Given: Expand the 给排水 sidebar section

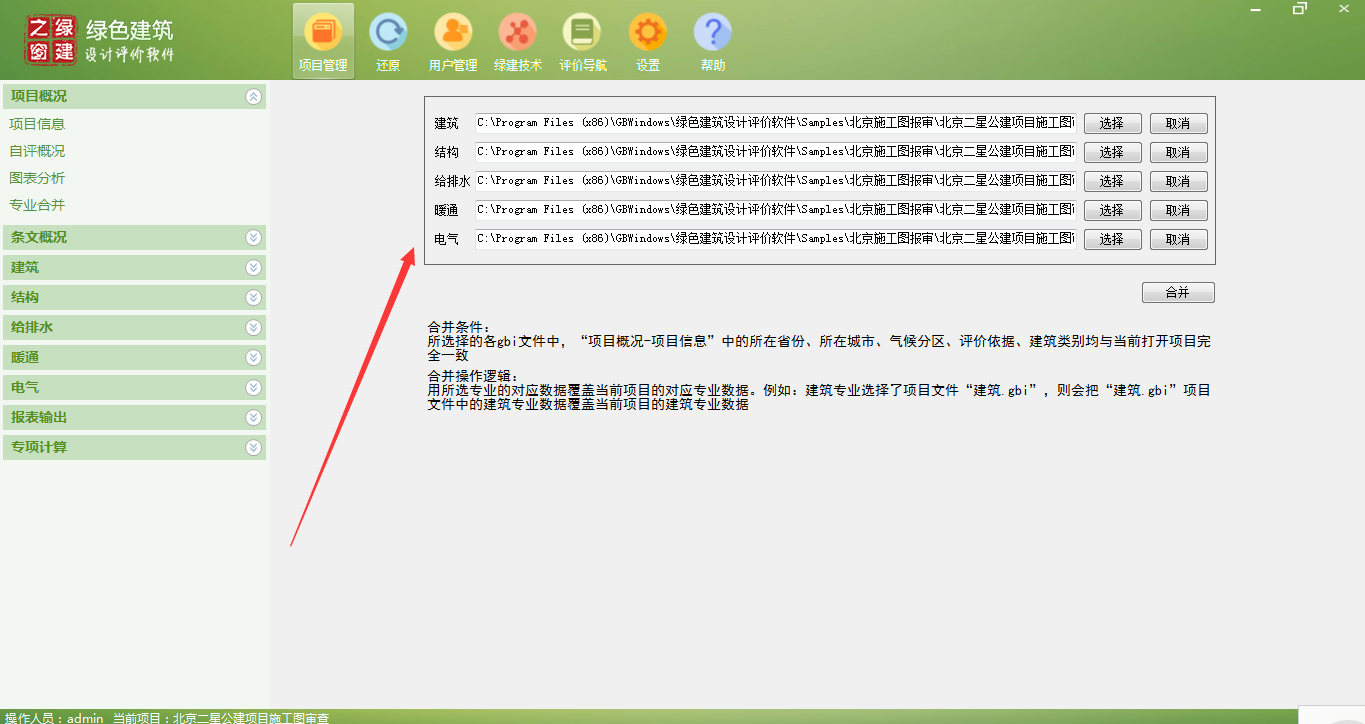Looking at the screenshot, I should tap(253, 328).
